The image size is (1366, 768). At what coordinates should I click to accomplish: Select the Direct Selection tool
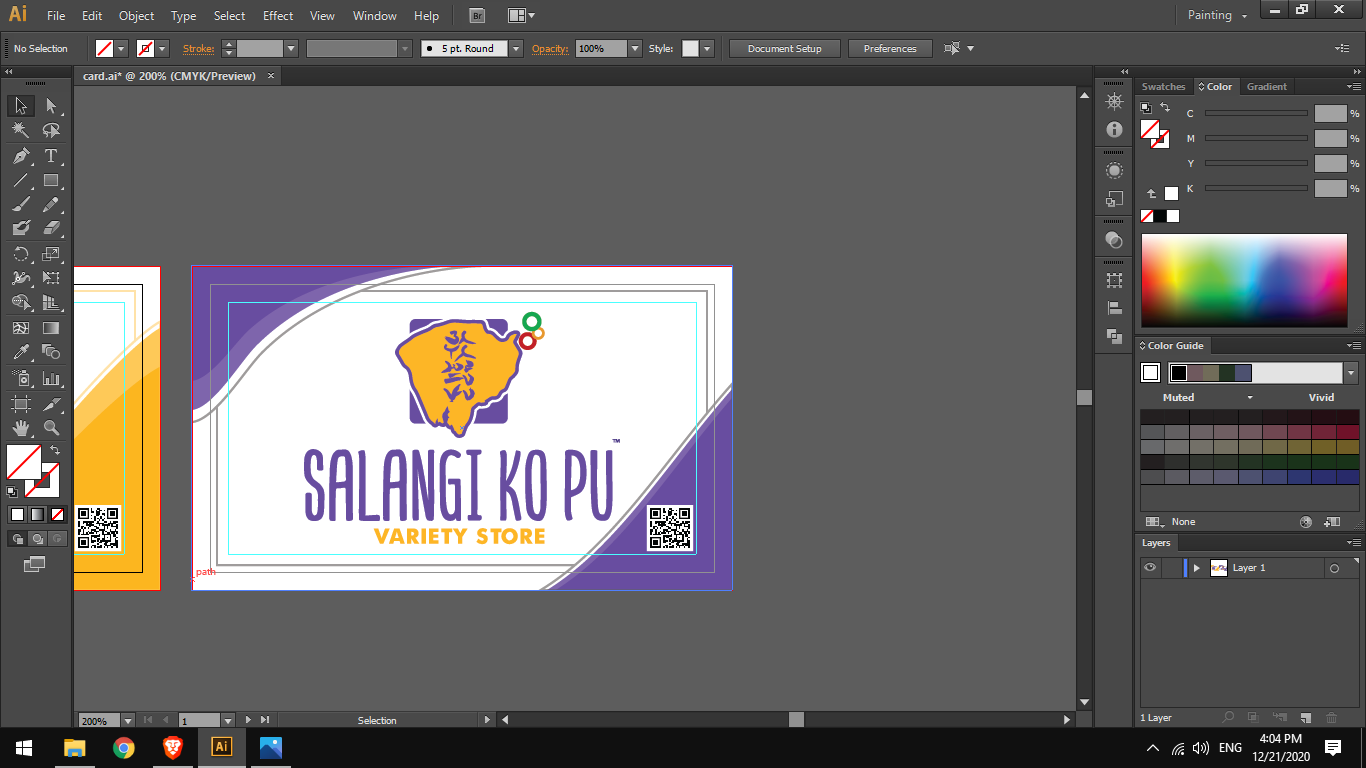coord(51,106)
